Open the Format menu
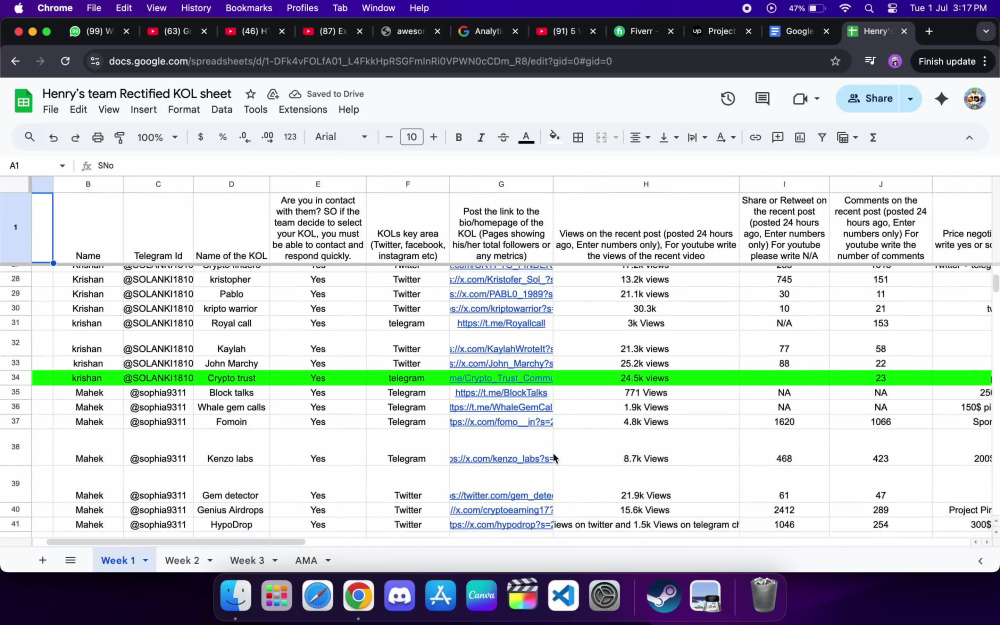 [184, 110]
